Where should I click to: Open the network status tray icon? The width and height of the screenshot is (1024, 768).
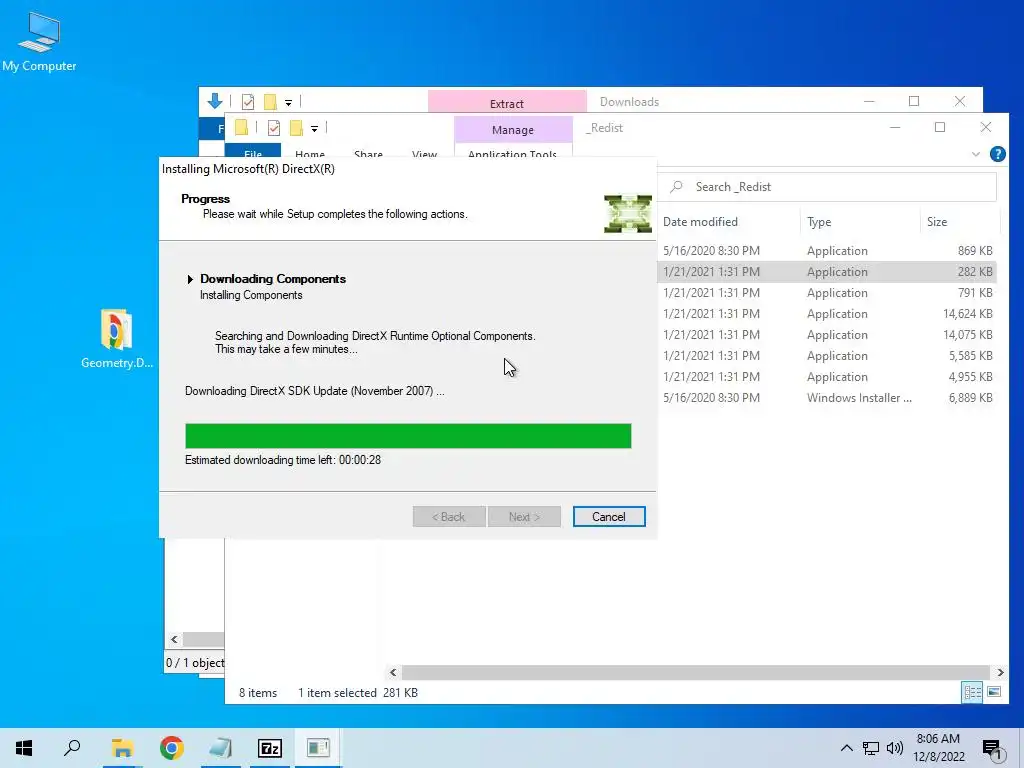pyautogui.click(x=871, y=748)
